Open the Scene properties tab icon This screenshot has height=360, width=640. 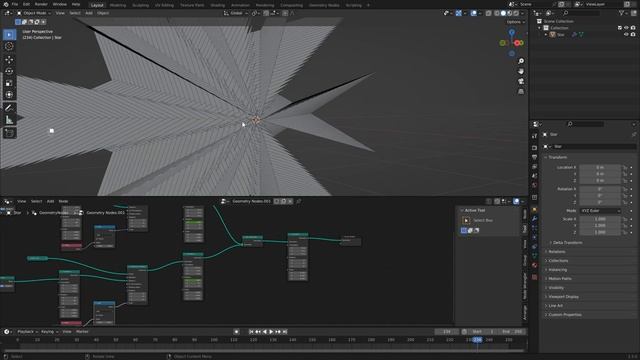[534, 176]
